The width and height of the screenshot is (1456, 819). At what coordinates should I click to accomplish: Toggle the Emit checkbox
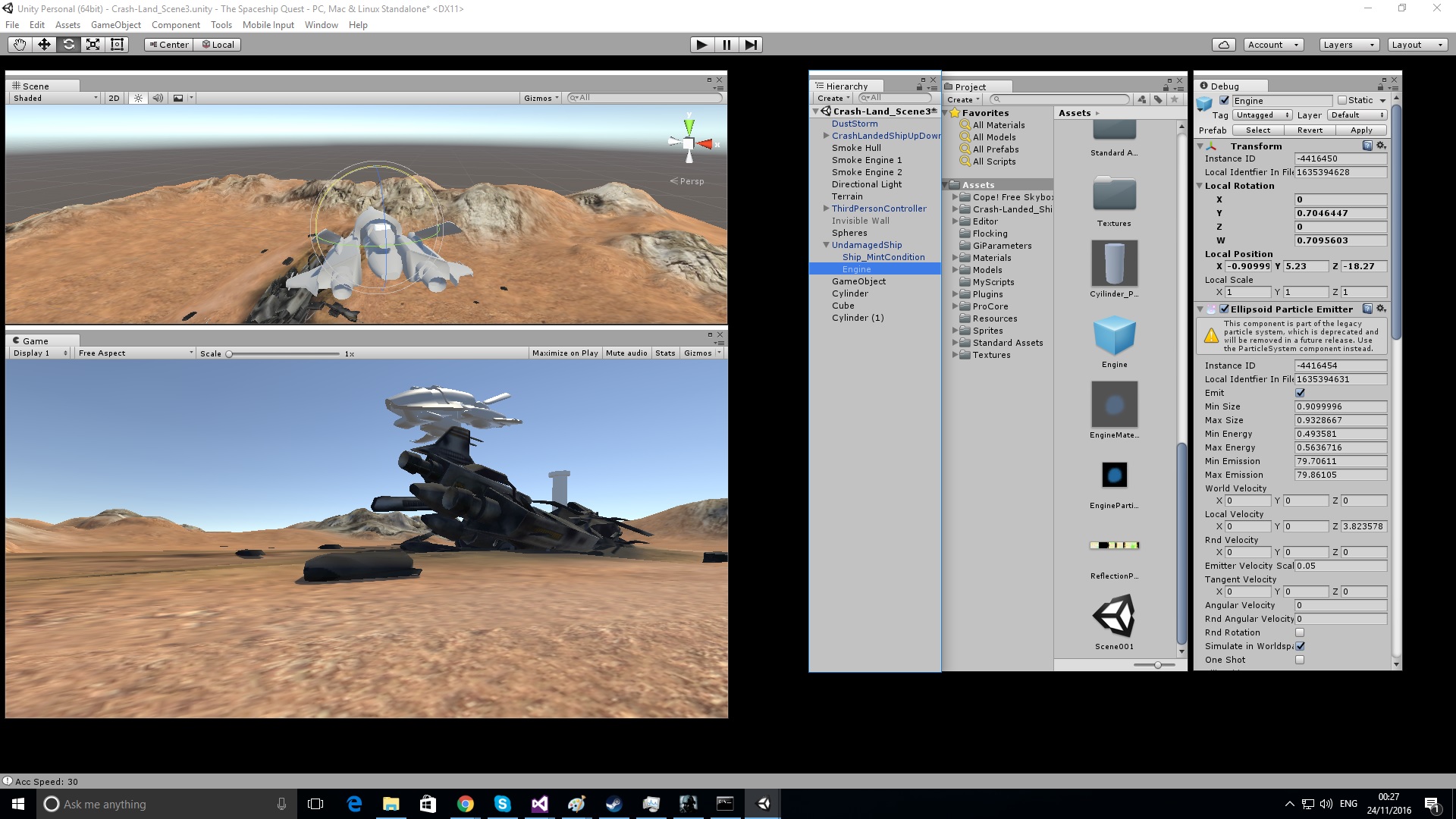(x=1300, y=393)
